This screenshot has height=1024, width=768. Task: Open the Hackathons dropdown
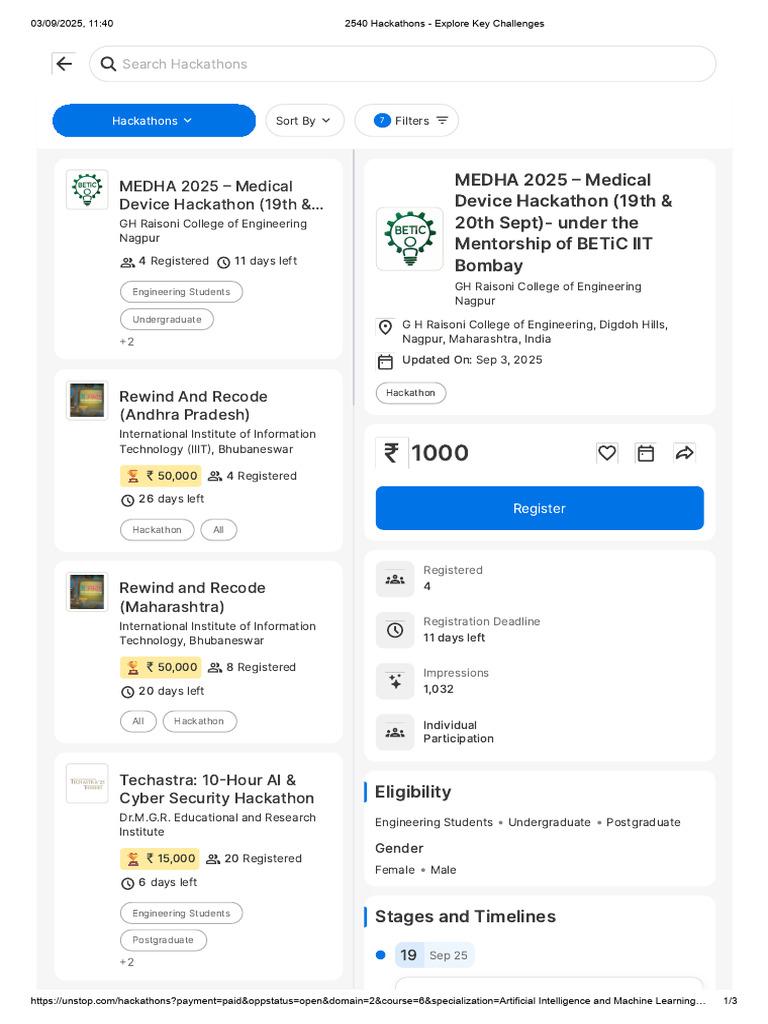click(153, 121)
